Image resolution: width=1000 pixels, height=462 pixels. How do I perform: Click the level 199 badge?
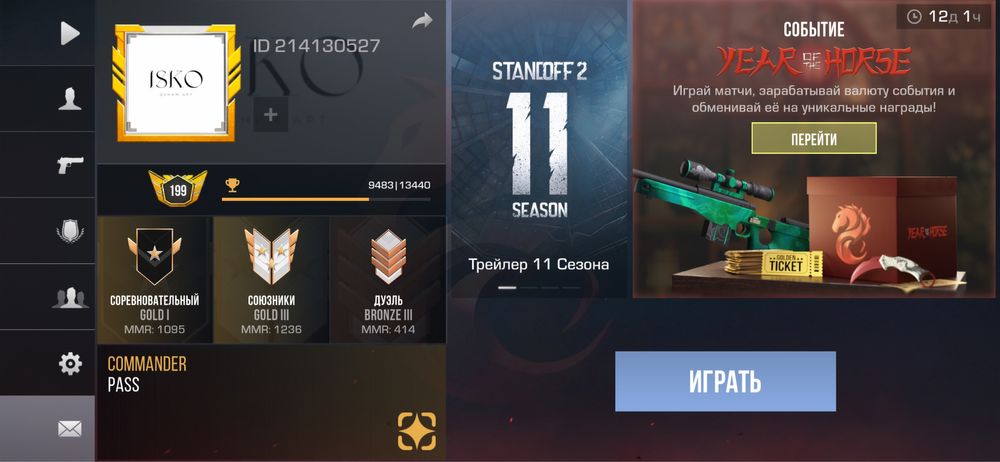178,188
